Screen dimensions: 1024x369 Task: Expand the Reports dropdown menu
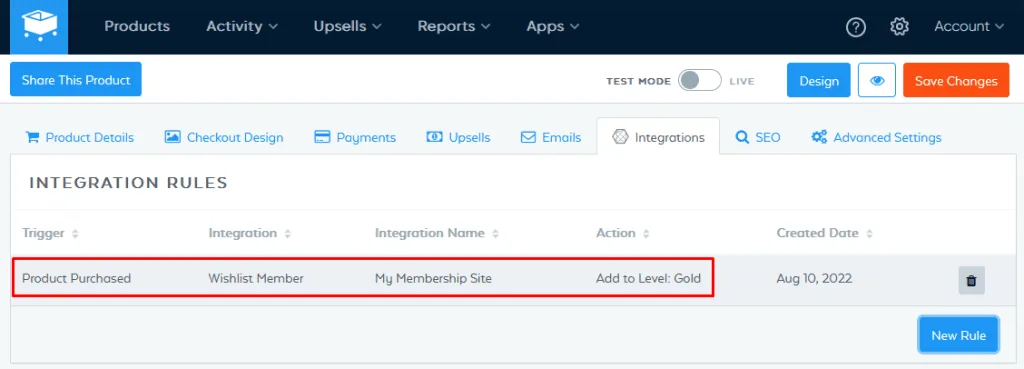(454, 27)
